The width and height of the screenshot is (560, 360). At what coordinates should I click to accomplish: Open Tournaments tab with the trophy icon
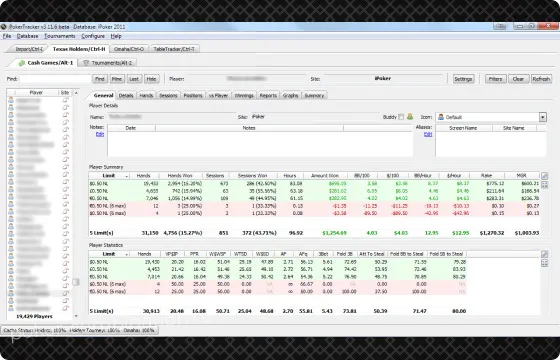108,63
